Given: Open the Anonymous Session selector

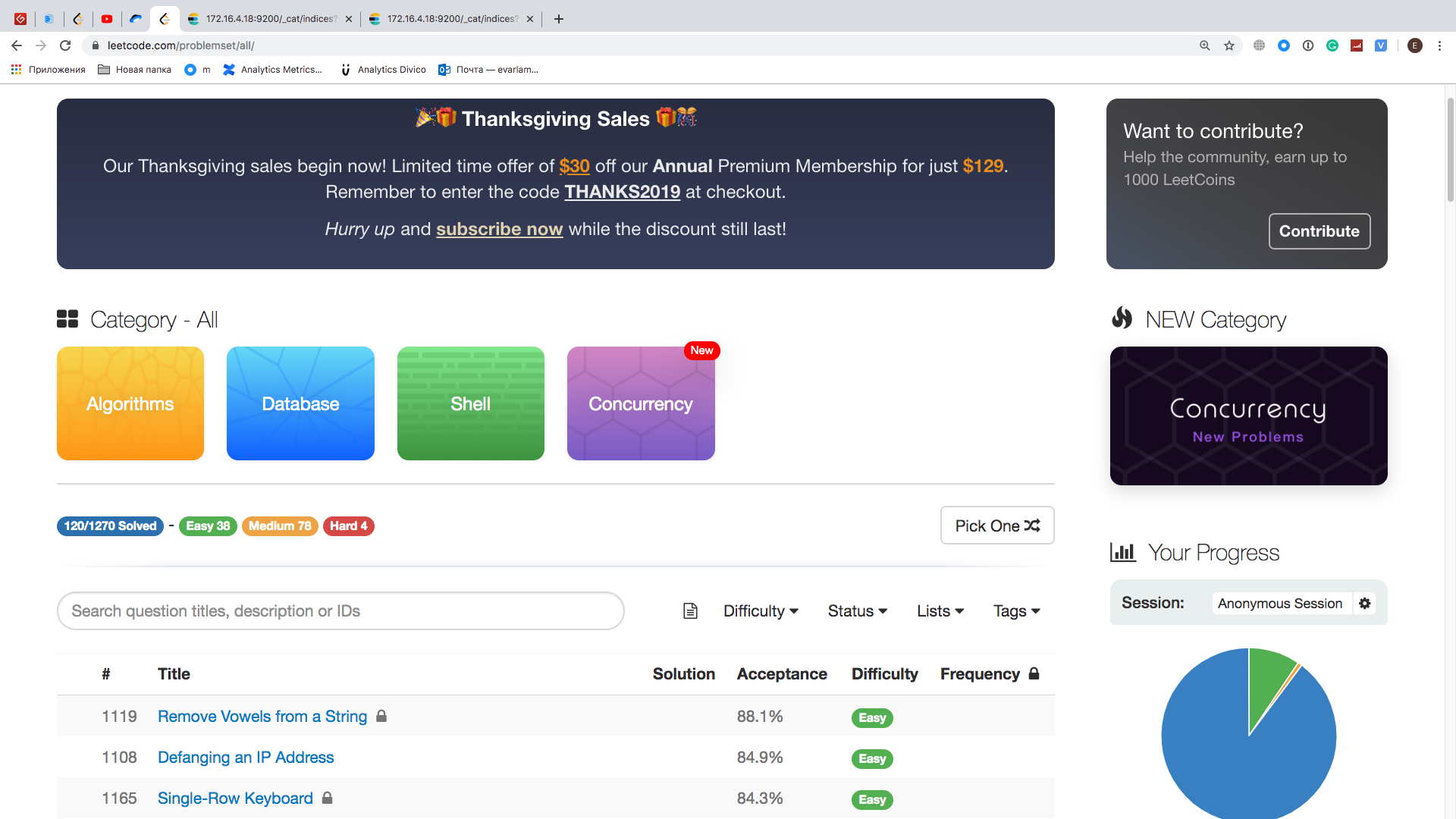Looking at the screenshot, I should (1280, 603).
